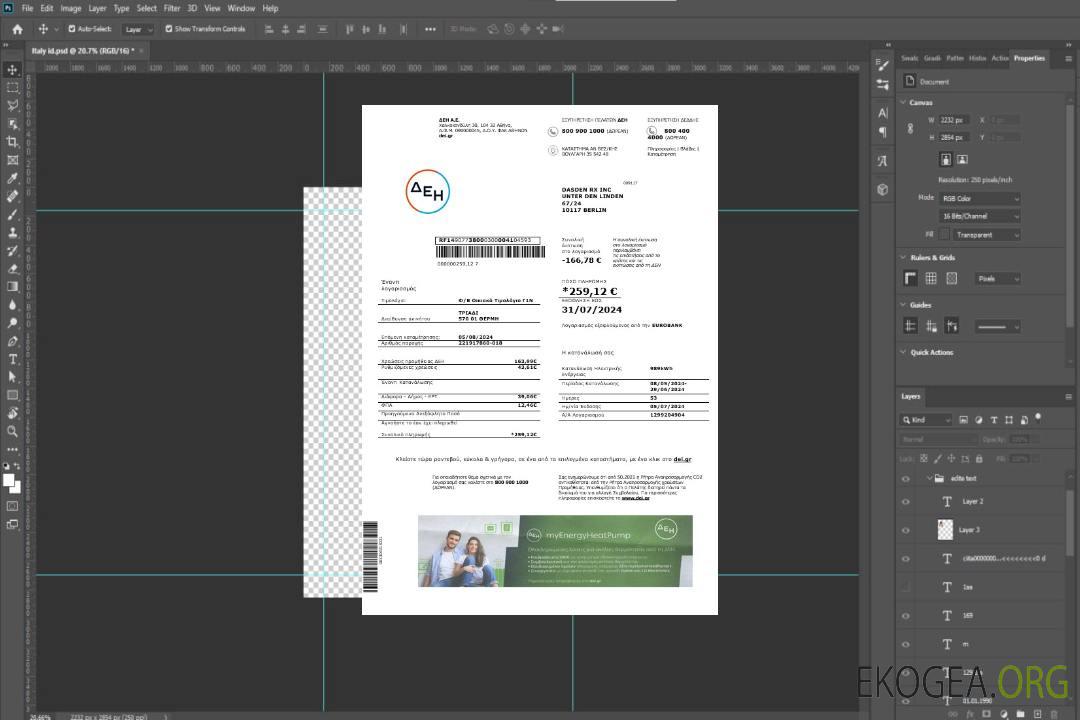Select the Healing Brush tool
The image size is (1080, 720).
(x=12, y=196)
